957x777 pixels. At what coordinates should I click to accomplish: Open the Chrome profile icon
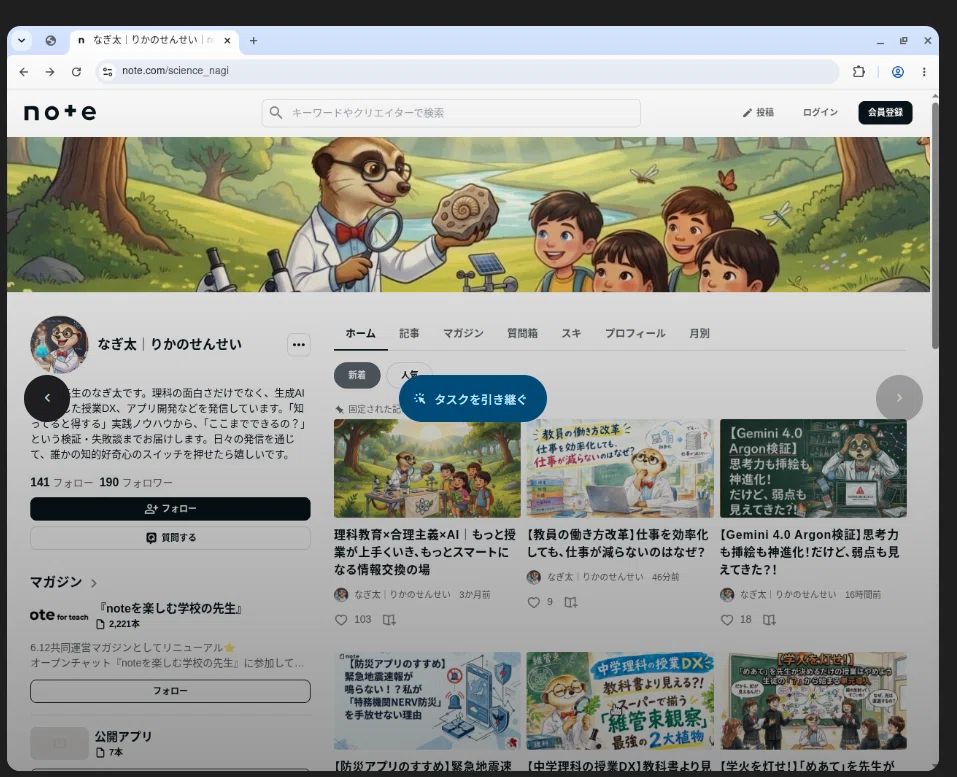897,71
